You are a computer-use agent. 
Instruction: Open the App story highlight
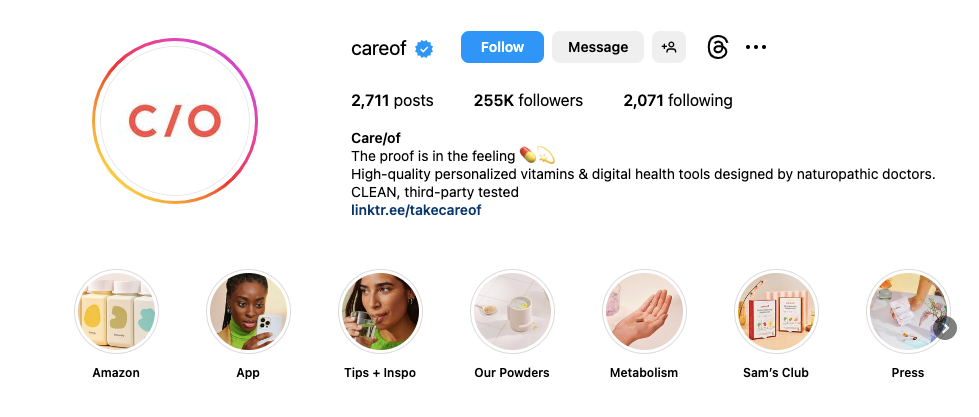coord(248,312)
